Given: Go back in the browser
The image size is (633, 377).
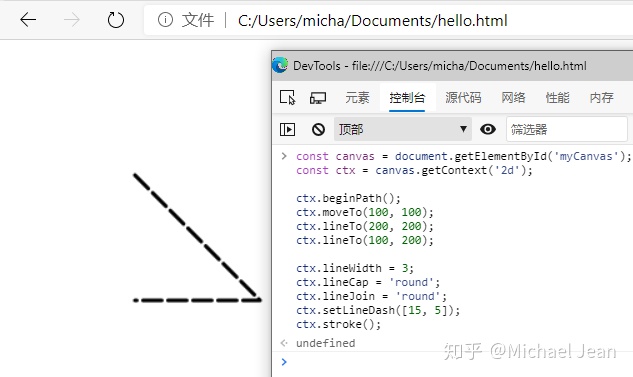Looking at the screenshot, I should pyautogui.click(x=28, y=19).
